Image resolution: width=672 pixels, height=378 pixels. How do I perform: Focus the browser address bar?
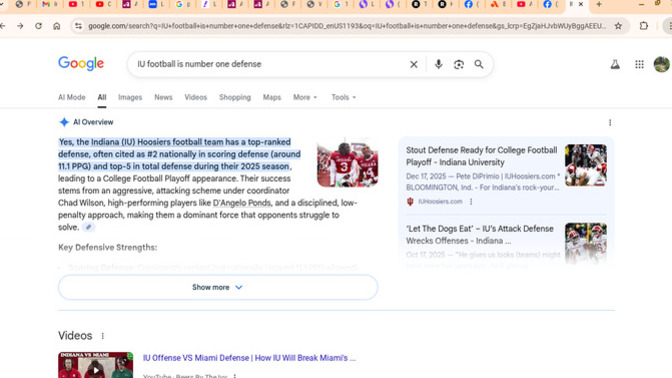pyautogui.click(x=347, y=26)
